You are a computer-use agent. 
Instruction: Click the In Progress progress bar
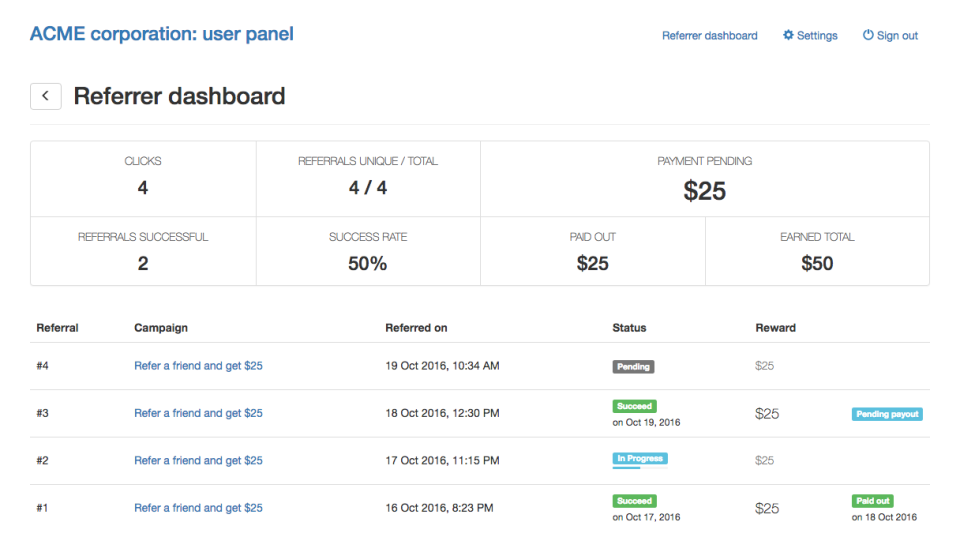[627, 467]
